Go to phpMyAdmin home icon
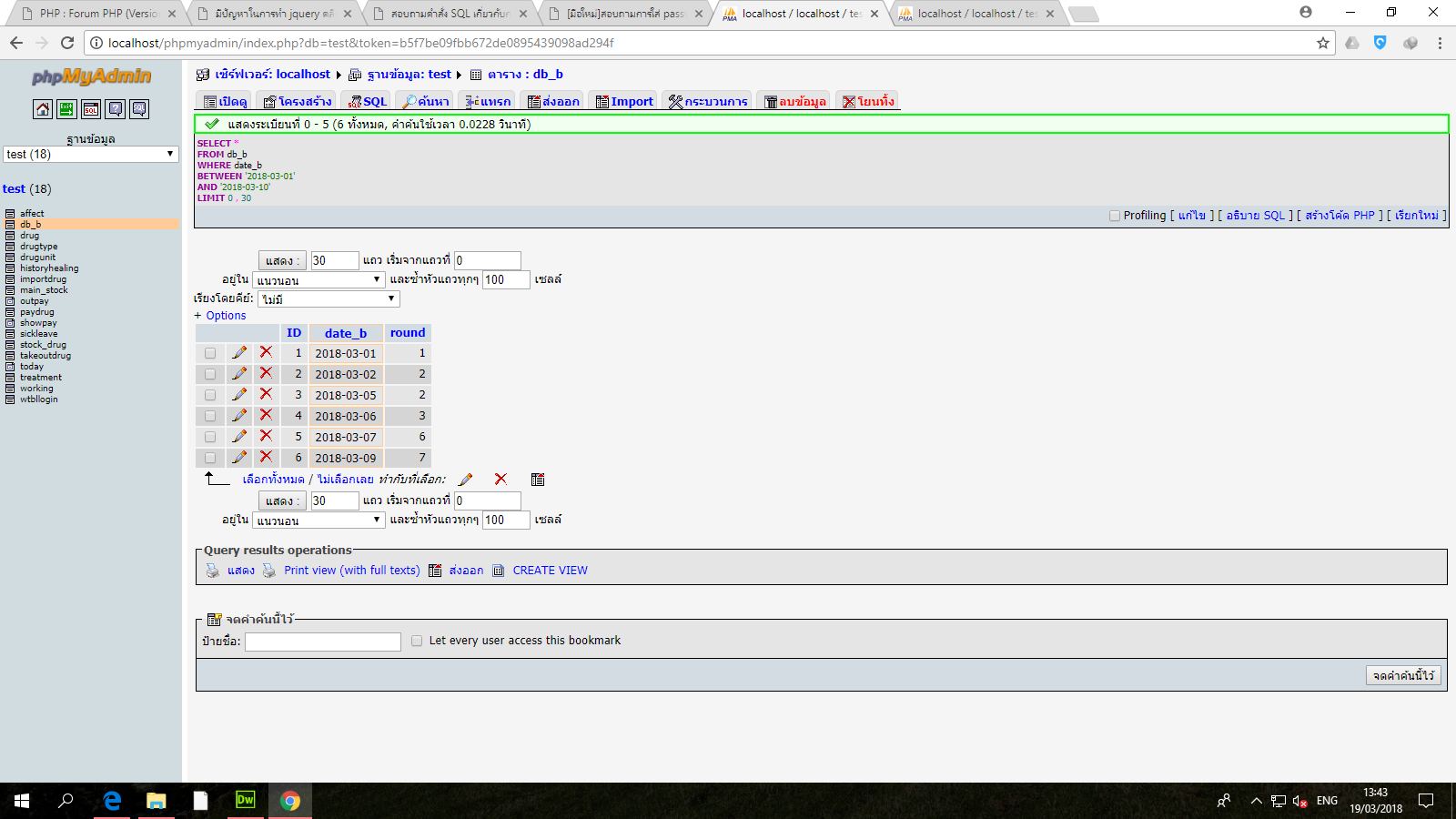Screen dimensions: 1456x819 43,109
